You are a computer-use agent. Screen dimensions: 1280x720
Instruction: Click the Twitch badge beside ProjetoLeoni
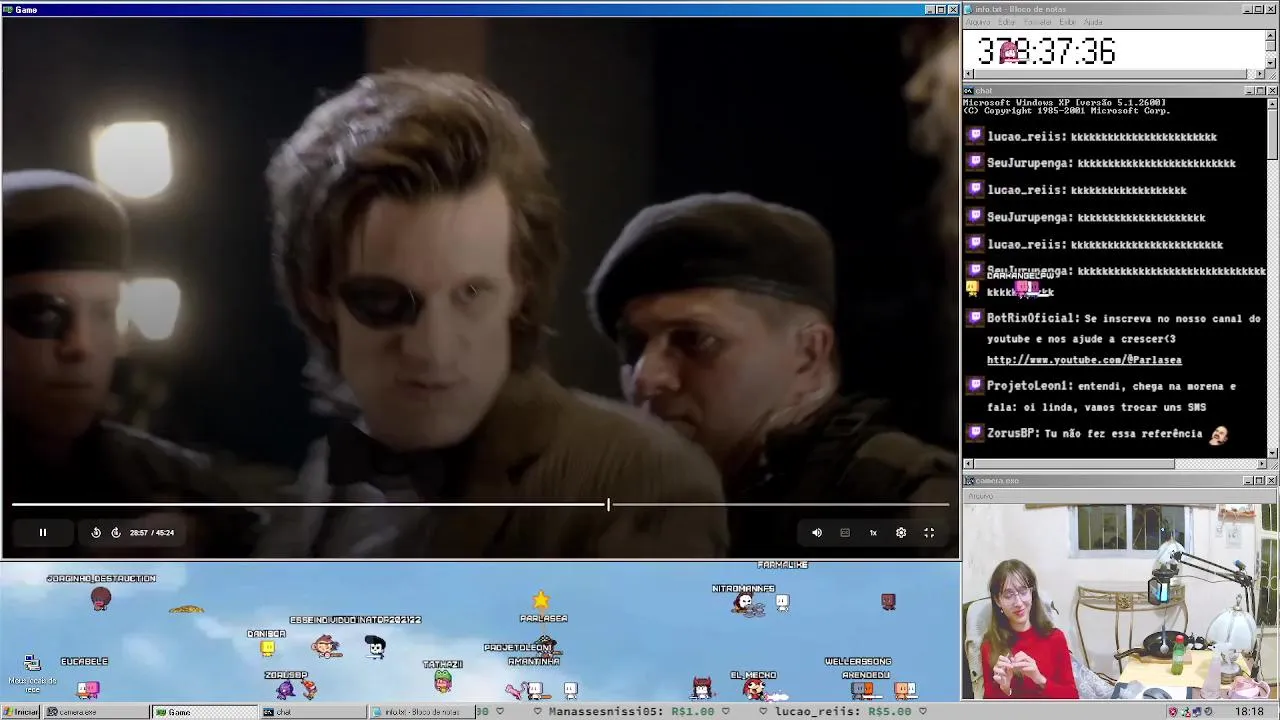[975, 385]
